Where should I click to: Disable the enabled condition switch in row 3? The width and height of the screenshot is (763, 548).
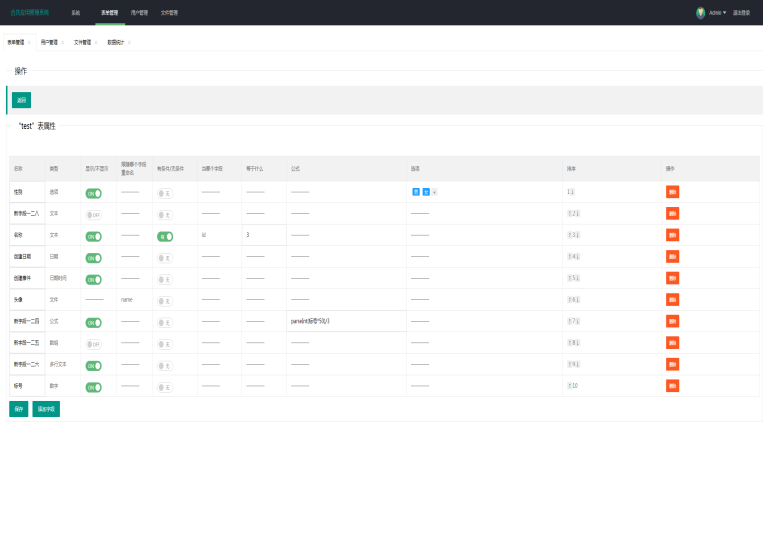(x=165, y=236)
